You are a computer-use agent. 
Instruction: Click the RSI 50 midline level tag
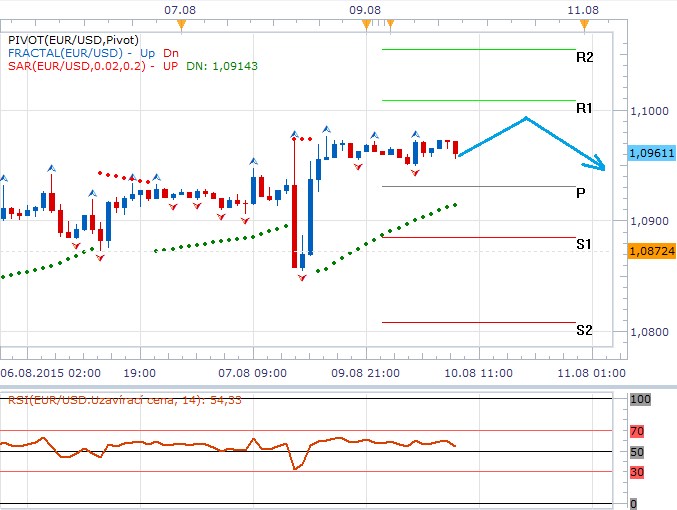click(637, 451)
